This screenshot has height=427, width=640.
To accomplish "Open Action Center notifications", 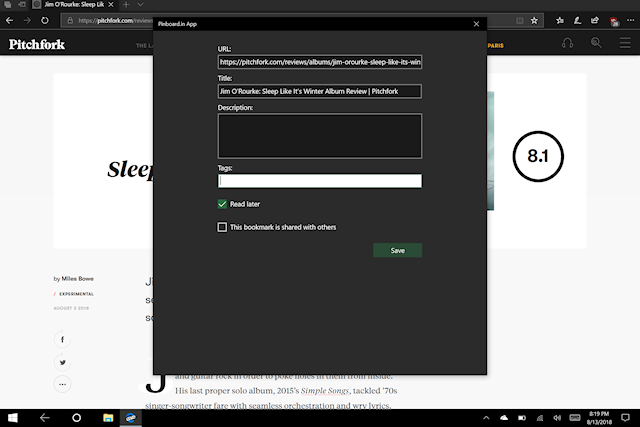I will pyautogui.click(x=625, y=418).
